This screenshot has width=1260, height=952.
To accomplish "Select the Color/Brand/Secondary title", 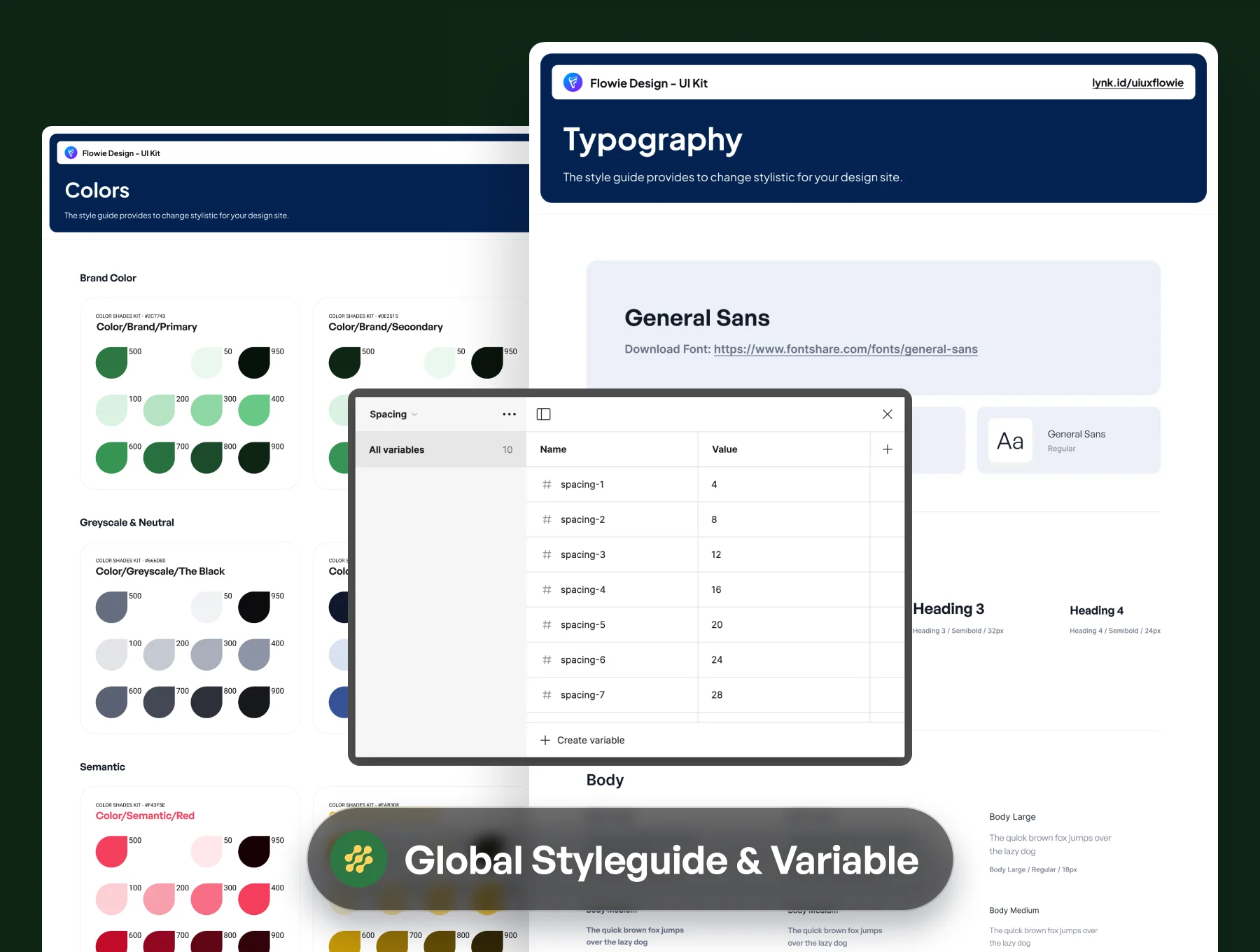I will pos(386,327).
